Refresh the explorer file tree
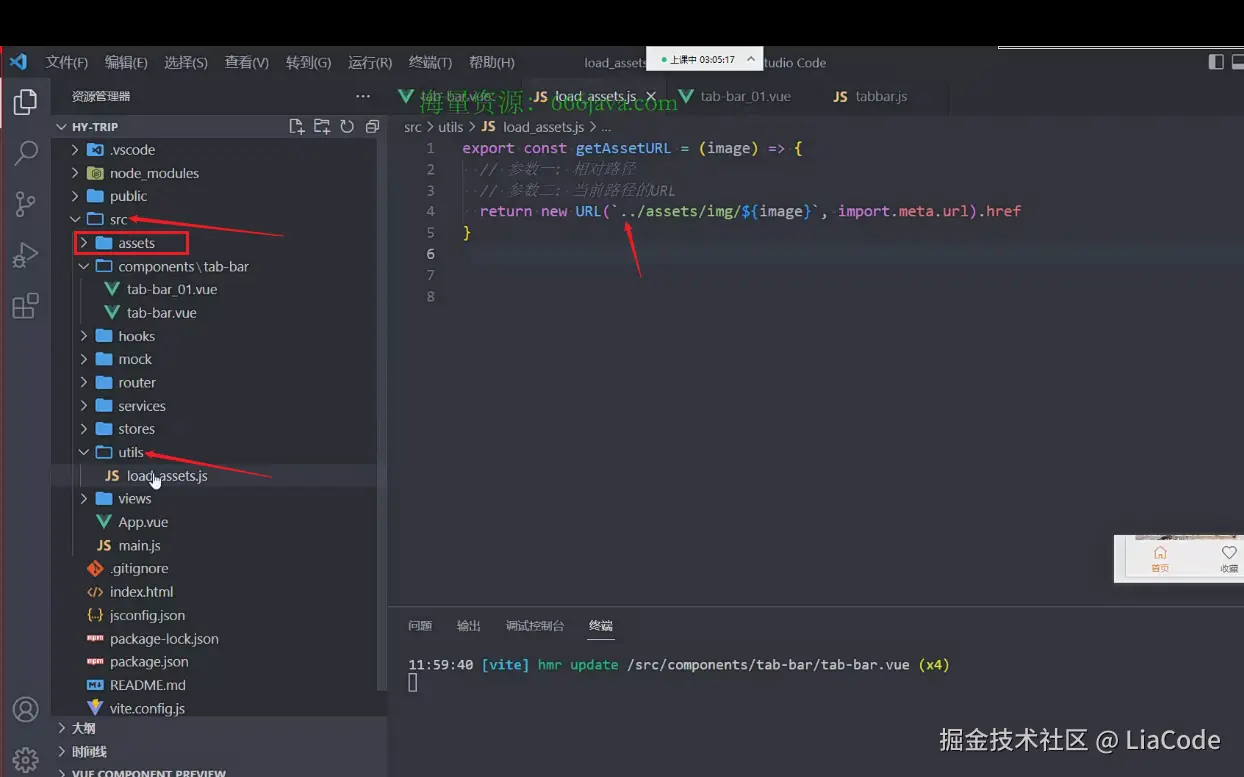This screenshot has width=1244, height=777. coord(347,126)
